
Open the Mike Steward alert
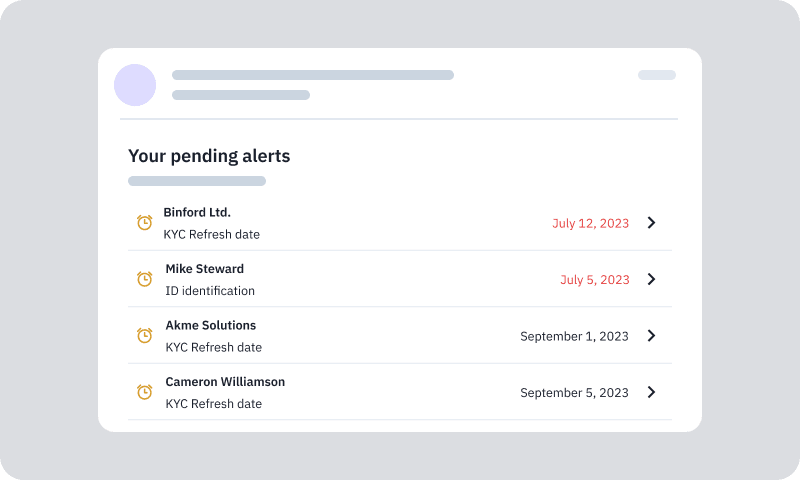[x=204, y=269]
